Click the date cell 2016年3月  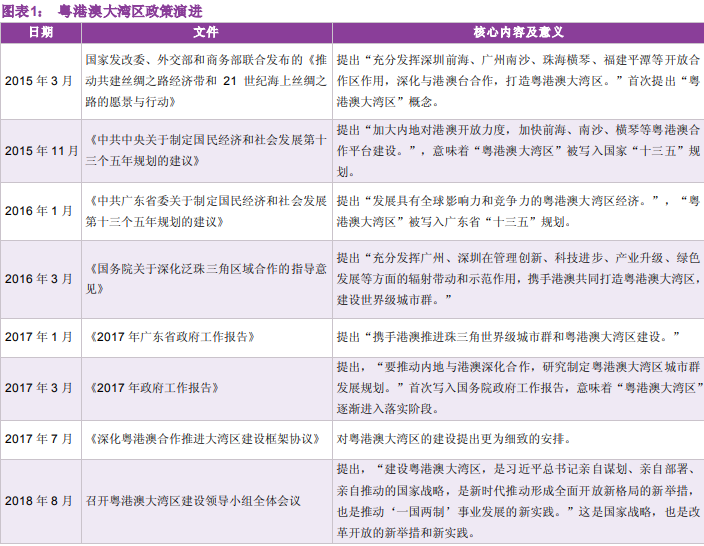39,279
